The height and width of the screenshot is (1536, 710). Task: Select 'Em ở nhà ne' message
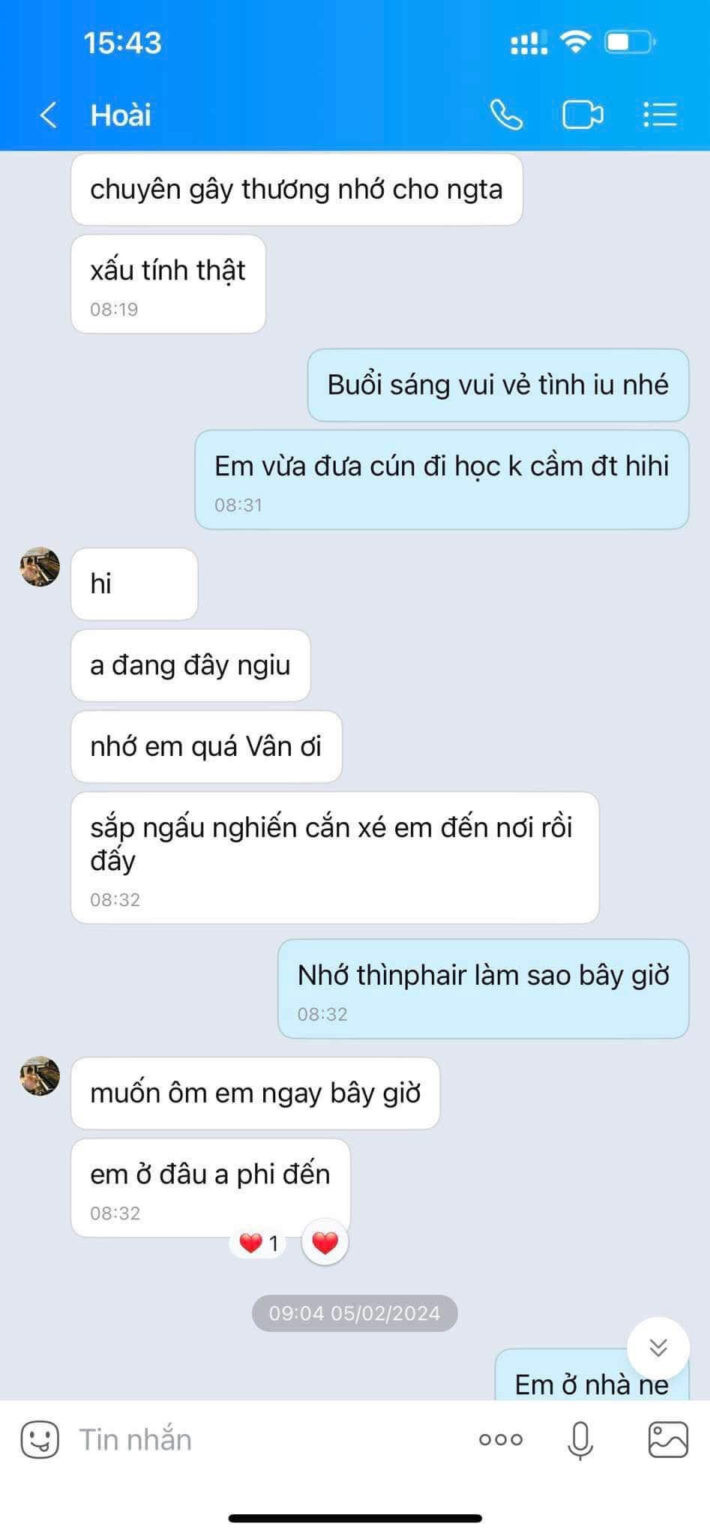point(592,1376)
